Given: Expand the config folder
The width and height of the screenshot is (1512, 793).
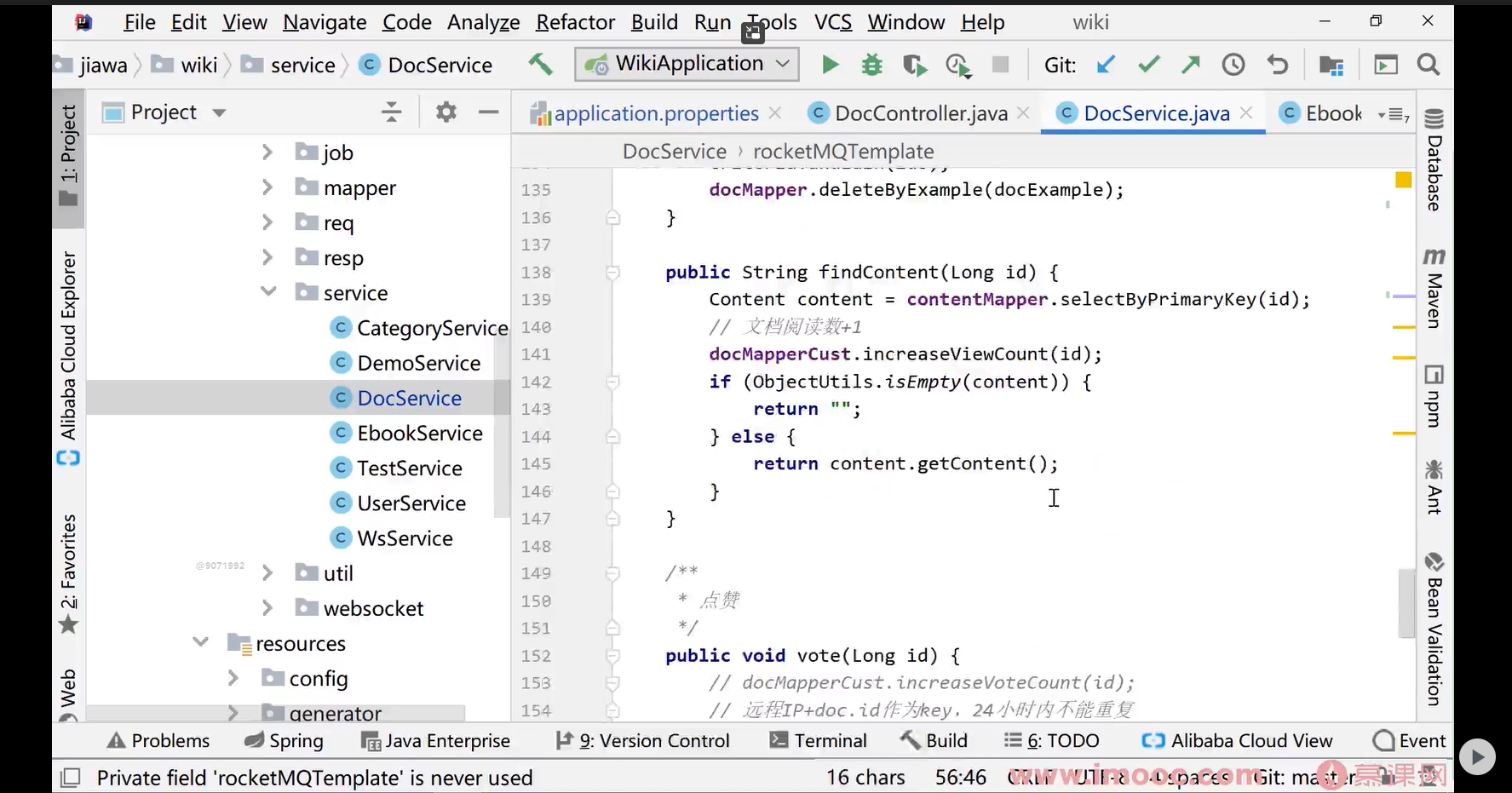Looking at the screenshot, I should click(x=233, y=677).
